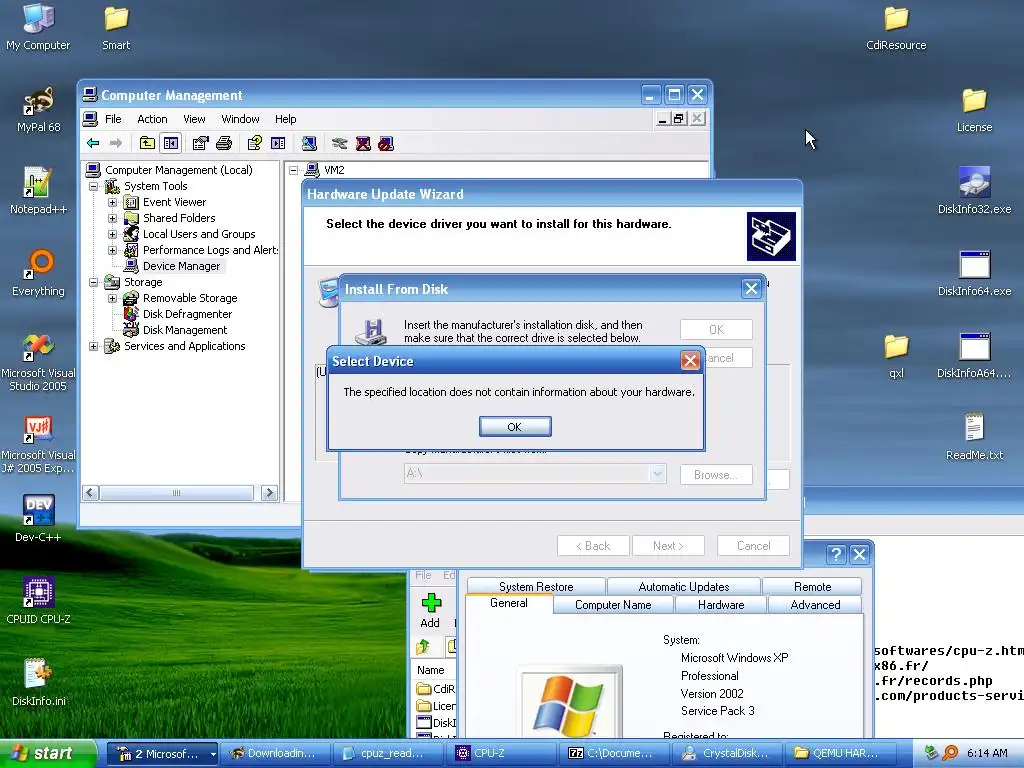Screen dimensions: 1024x768
Task: Select the DiskInfo.ini desktop file
Action: point(38,683)
